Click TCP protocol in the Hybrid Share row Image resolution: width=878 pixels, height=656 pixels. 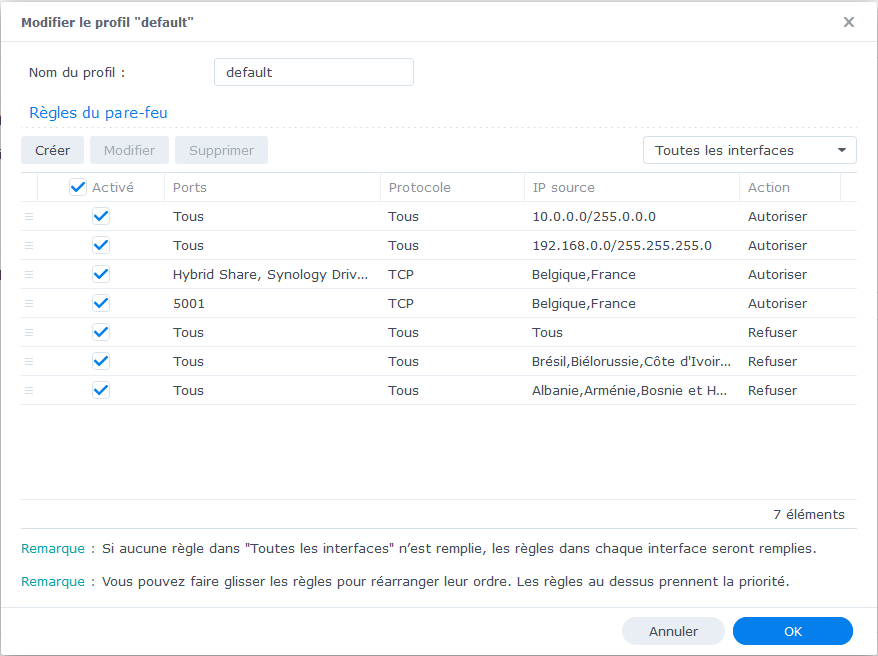tap(401, 275)
